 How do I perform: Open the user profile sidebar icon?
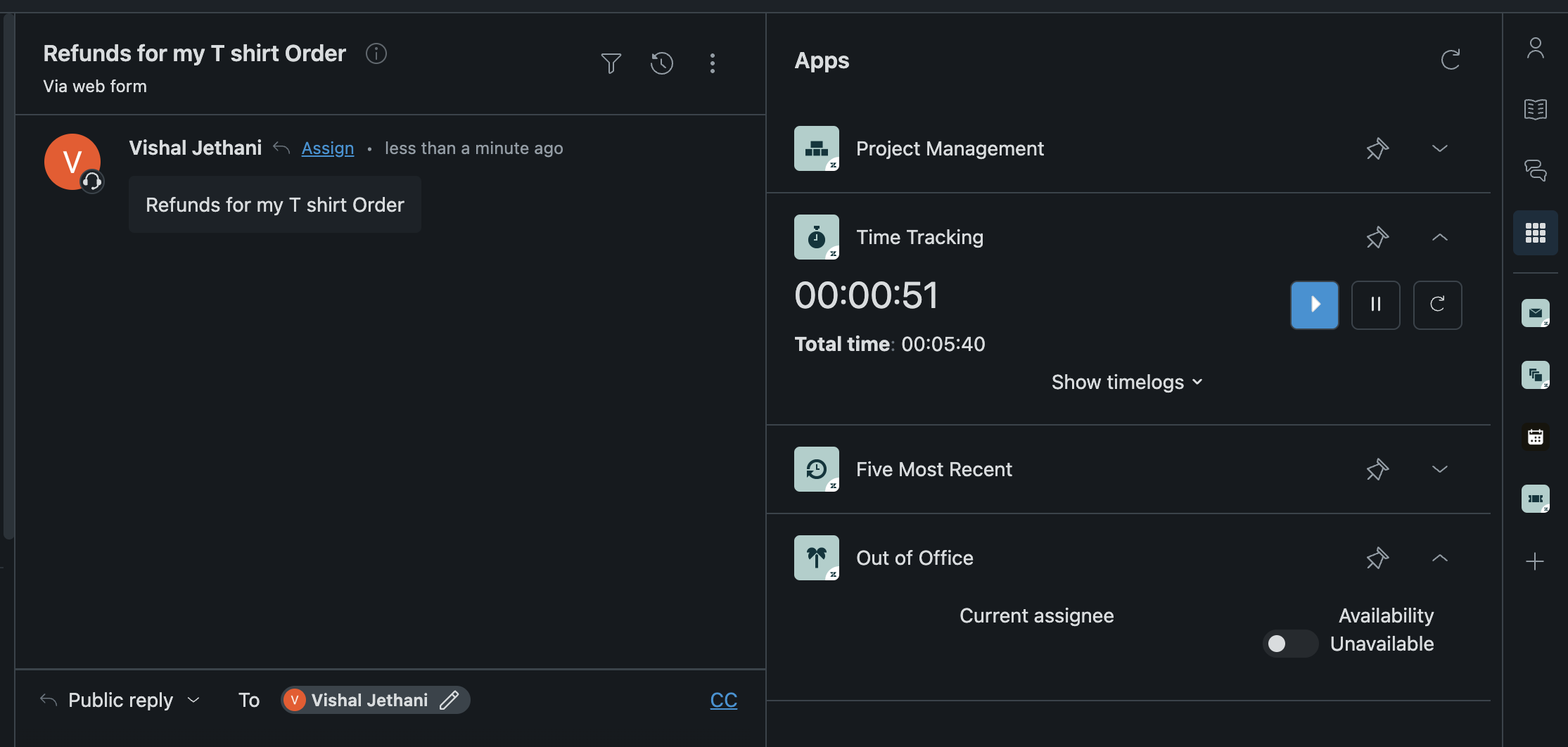point(1535,48)
